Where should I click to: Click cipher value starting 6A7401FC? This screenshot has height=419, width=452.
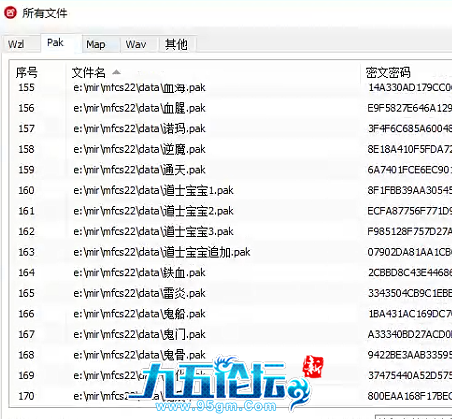410,170
